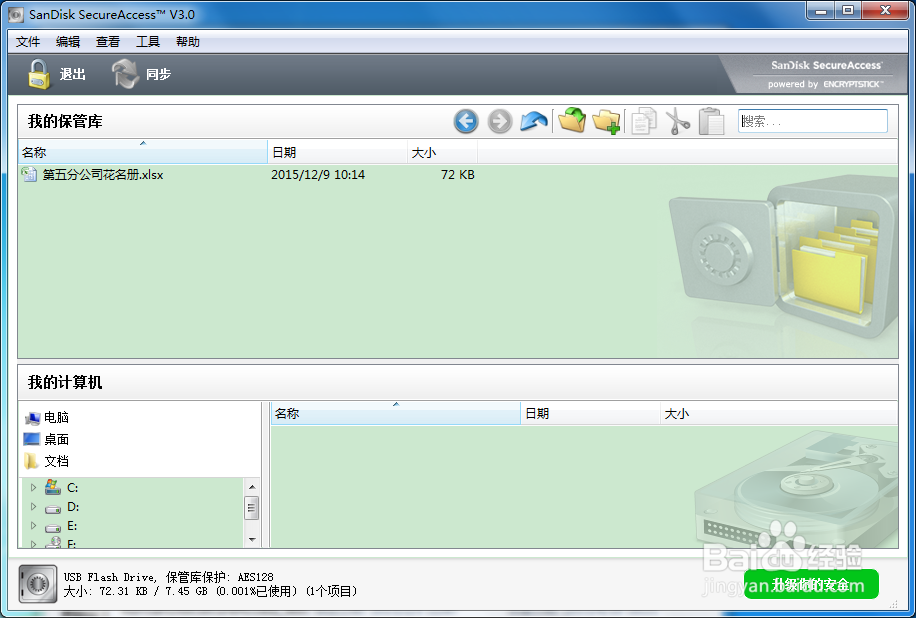Minimize the SecureAccess window

(821, 10)
